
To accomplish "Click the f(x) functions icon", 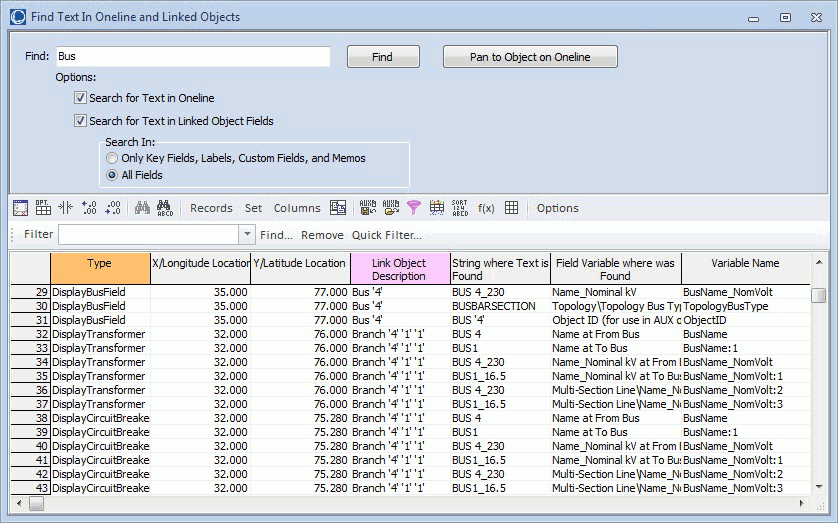I will [x=486, y=208].
